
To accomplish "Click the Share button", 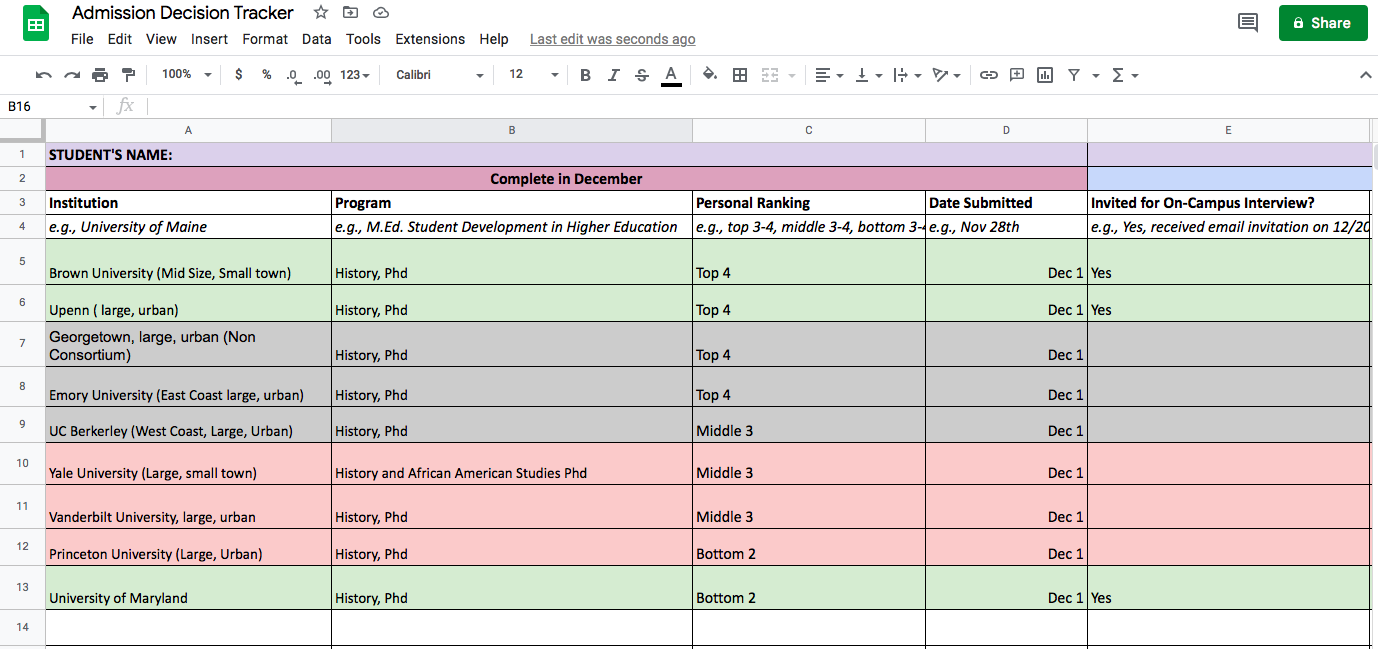I will tap(1323, 21).
